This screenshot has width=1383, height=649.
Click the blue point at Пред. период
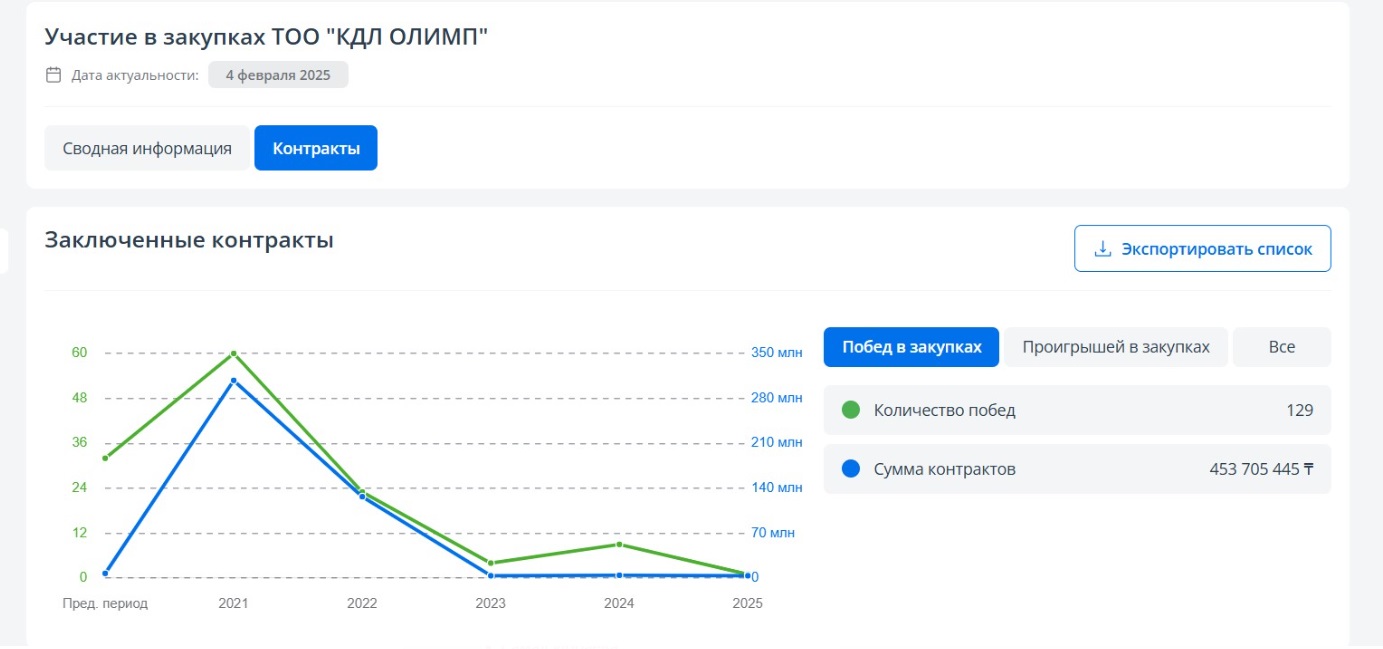(105, 573)
